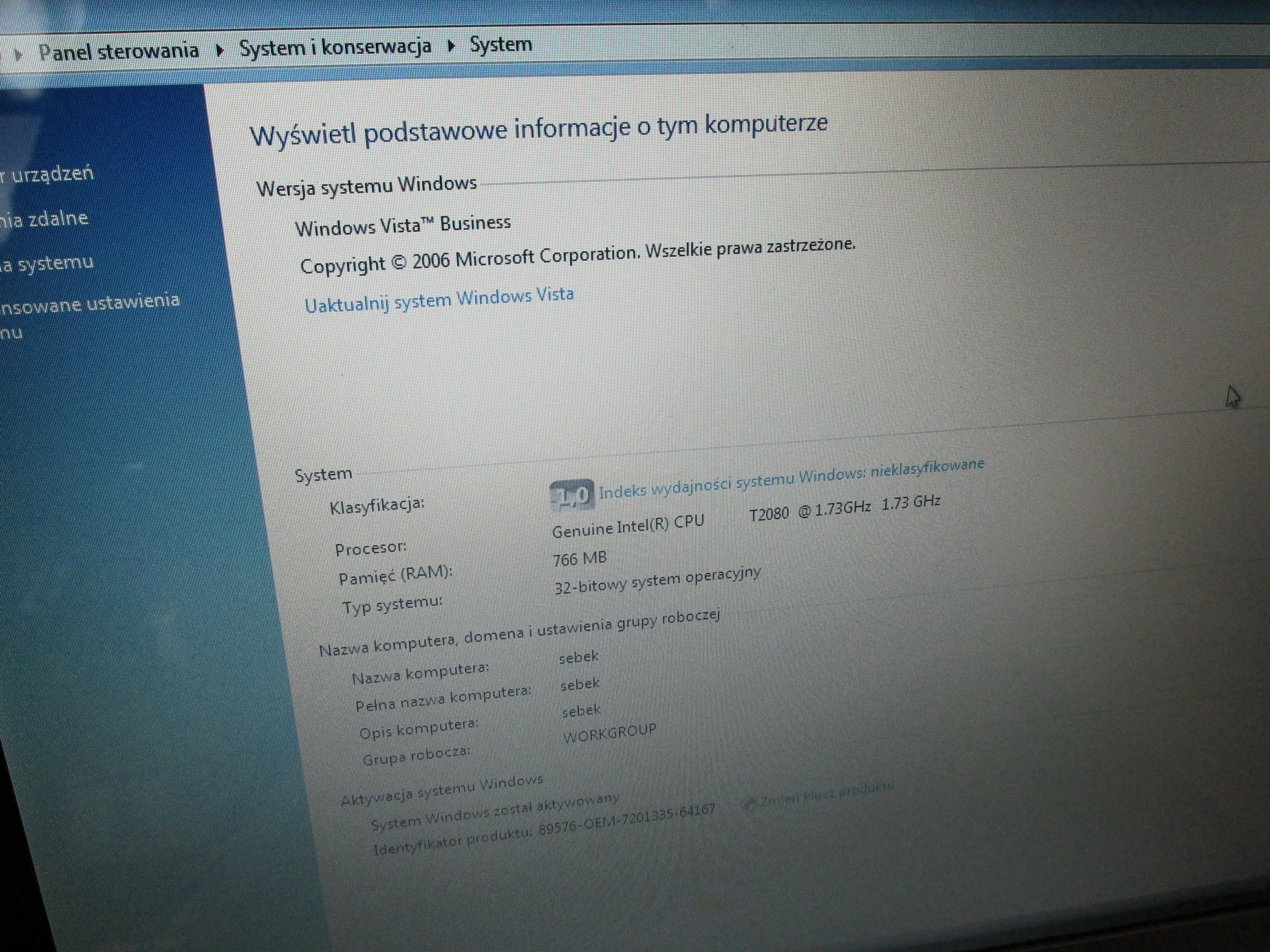The height and width of the screenshot is (952, 1270).
Task: Select 'sebek' next to Opis komputera
Action: pyautogui.click(x=581, y=711)
